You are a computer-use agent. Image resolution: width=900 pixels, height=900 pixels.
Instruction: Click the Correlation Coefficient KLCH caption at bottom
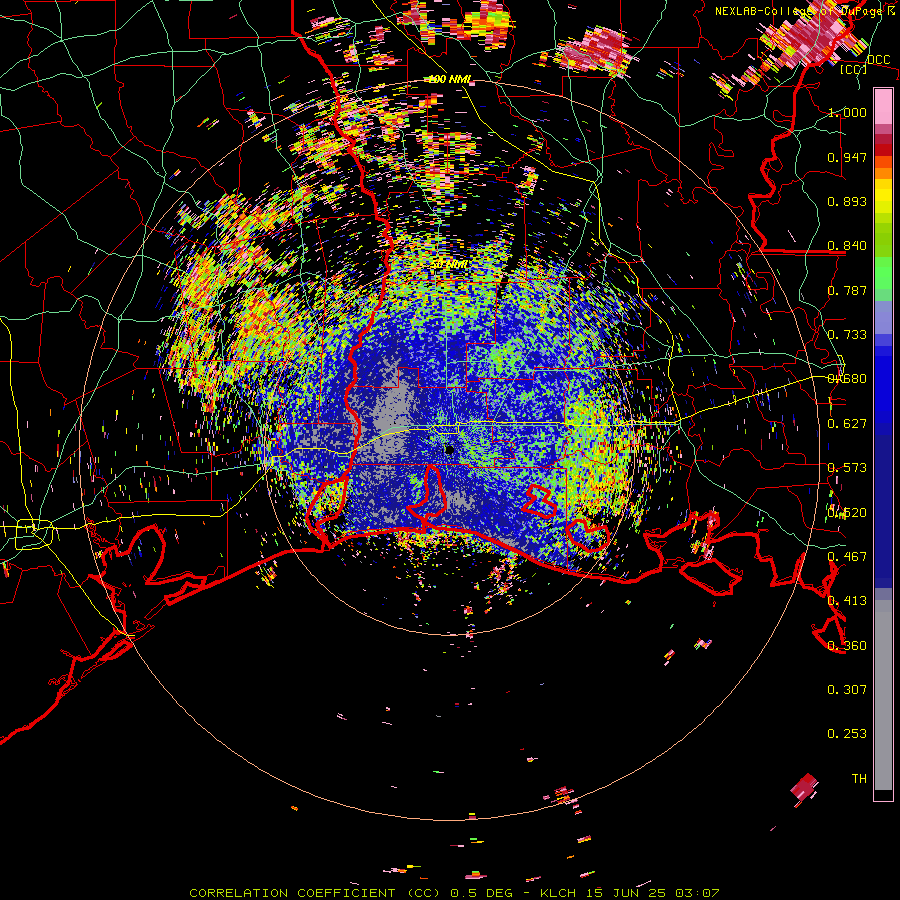pyautogui.click(x=454, y=893)
